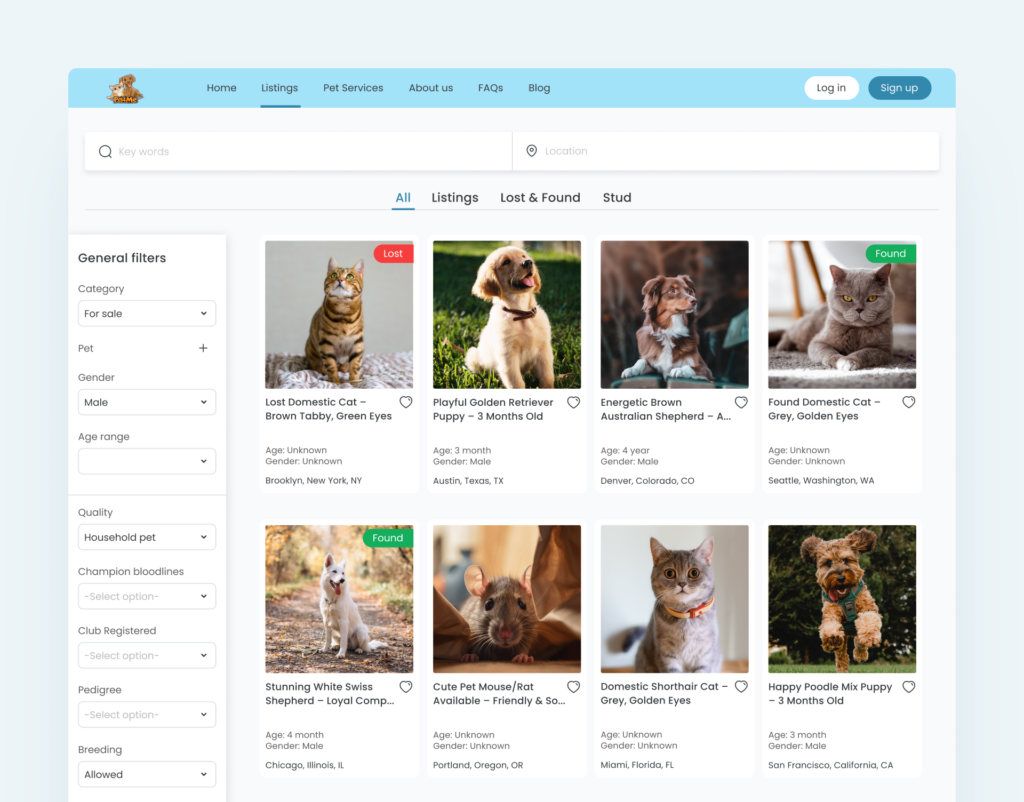Open the Breeding dropdown showing Allowed
Screen dimensions: 1024x802
(147, 774)
